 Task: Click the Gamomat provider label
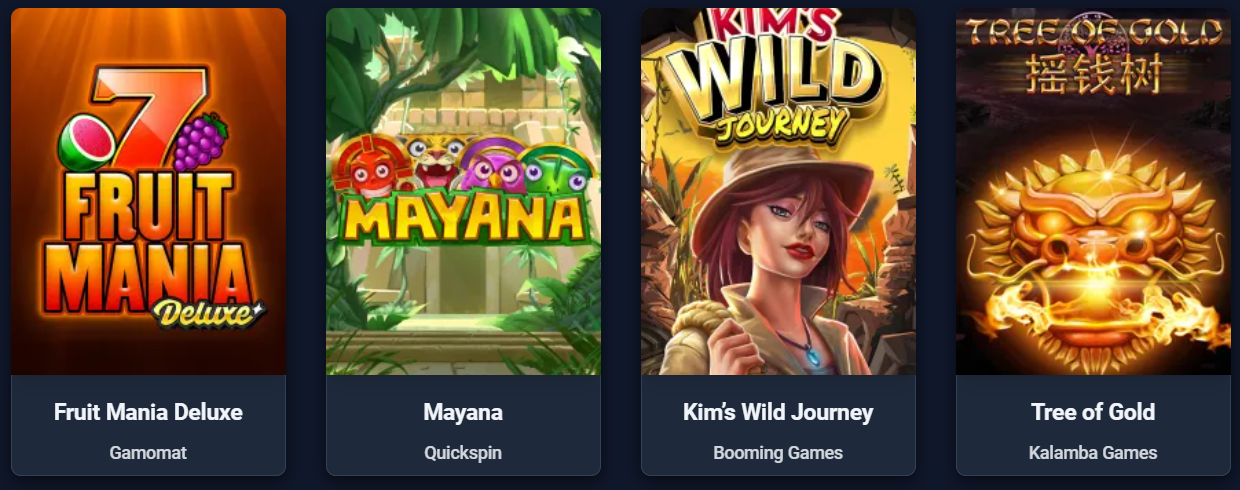tap(148, 453)
